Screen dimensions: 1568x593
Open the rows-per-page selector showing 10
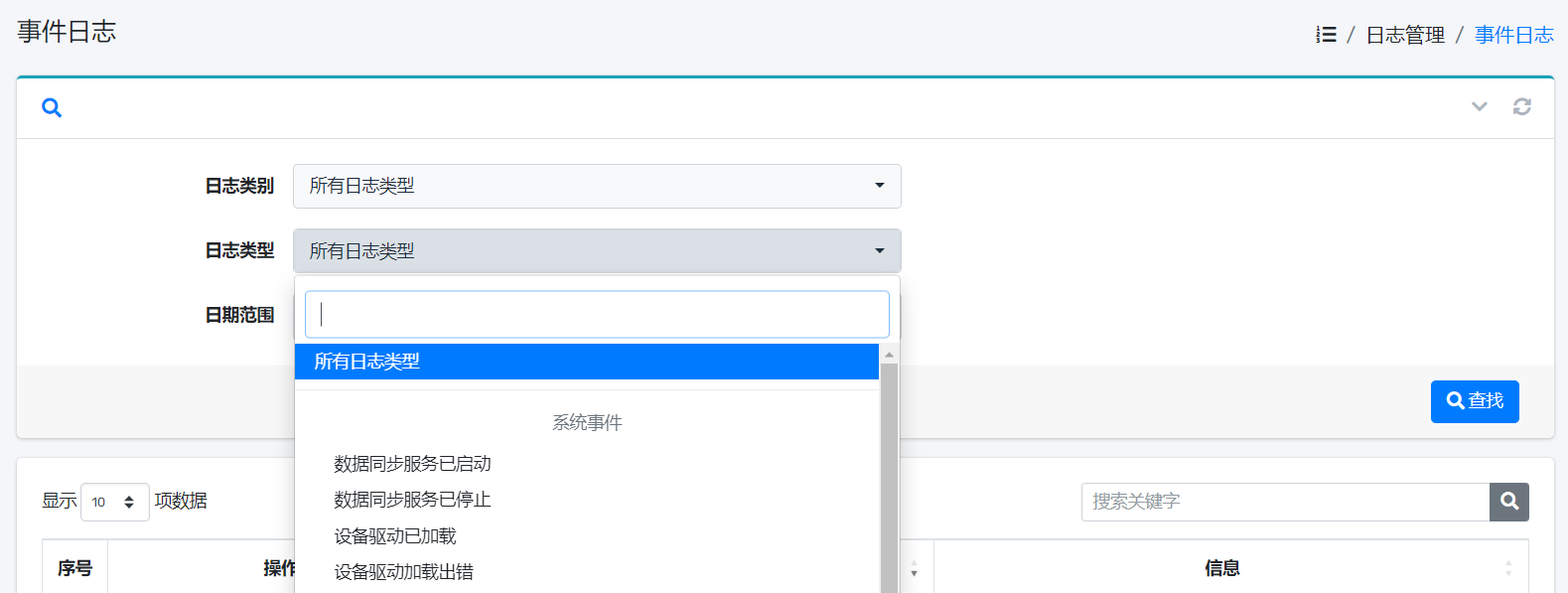tap(114, 502)
